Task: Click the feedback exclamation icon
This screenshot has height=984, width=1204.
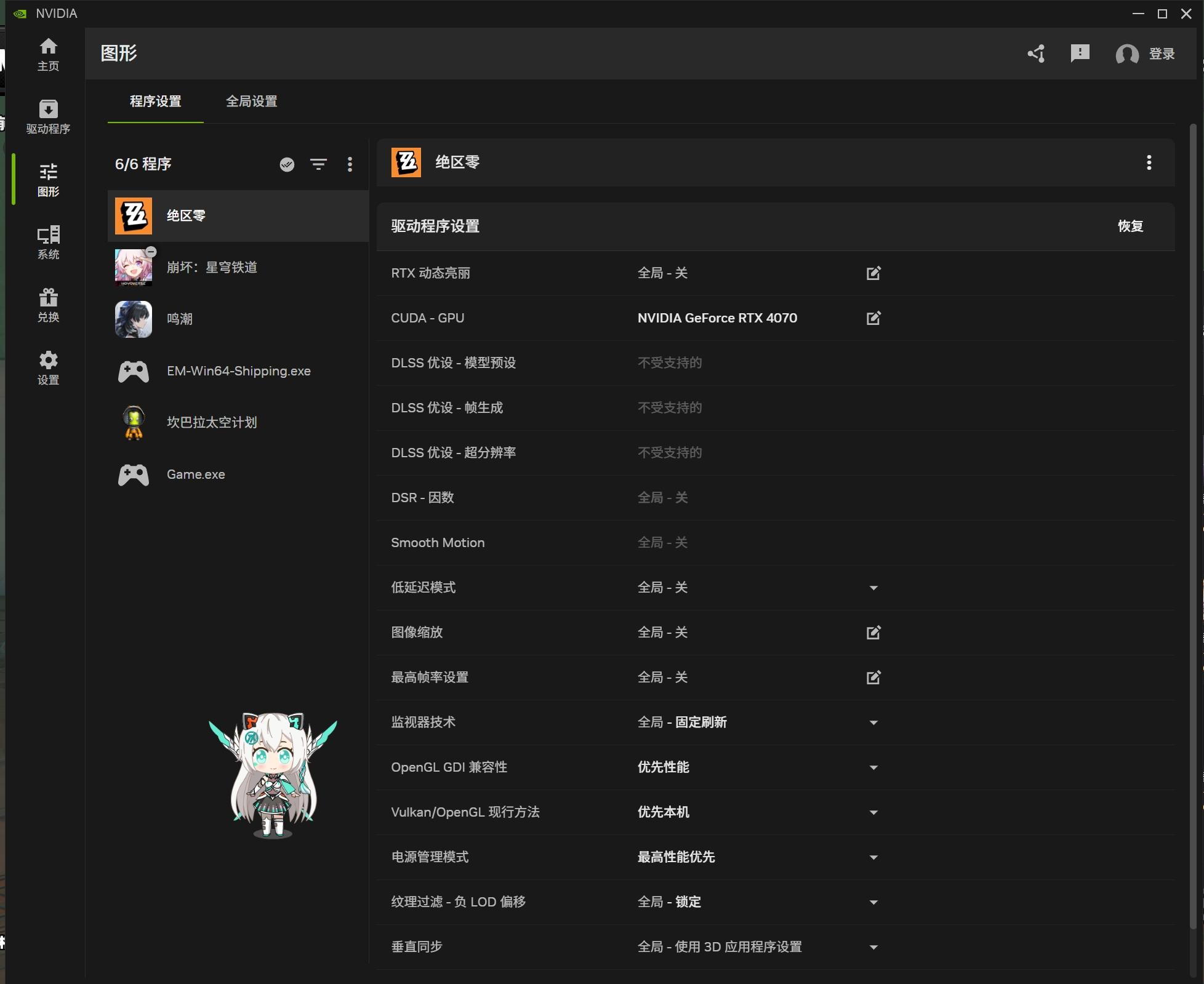Action: tap(1080, 54)
